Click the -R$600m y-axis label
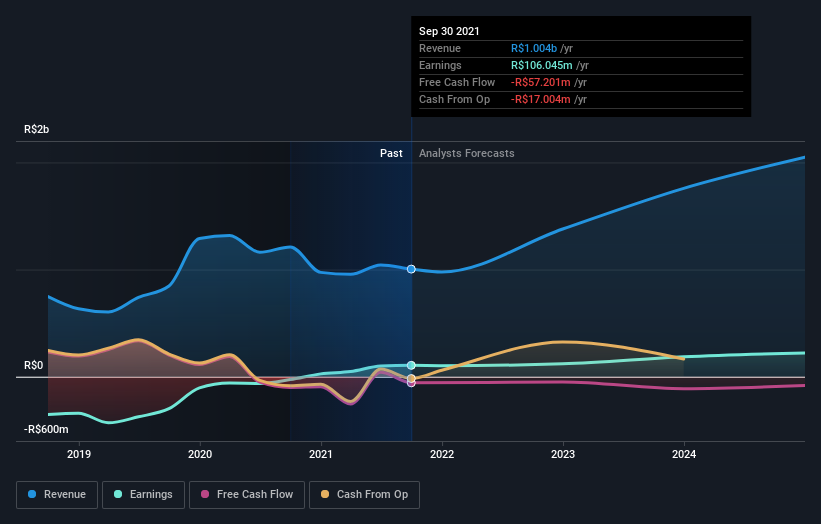The height and width of the screenshot is (524, 821). click(46, 429)
